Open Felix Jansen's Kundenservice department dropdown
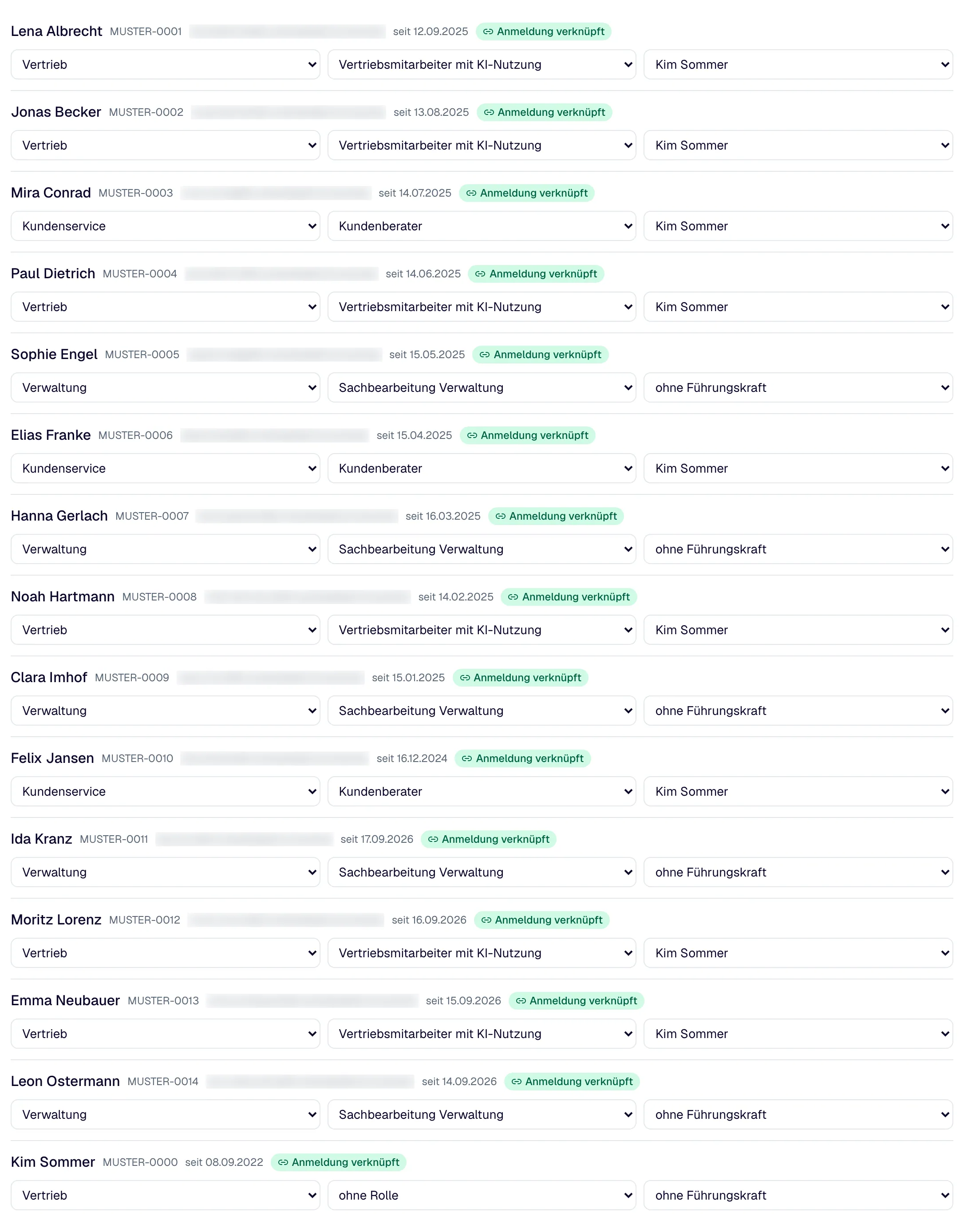 coord(166,791)
